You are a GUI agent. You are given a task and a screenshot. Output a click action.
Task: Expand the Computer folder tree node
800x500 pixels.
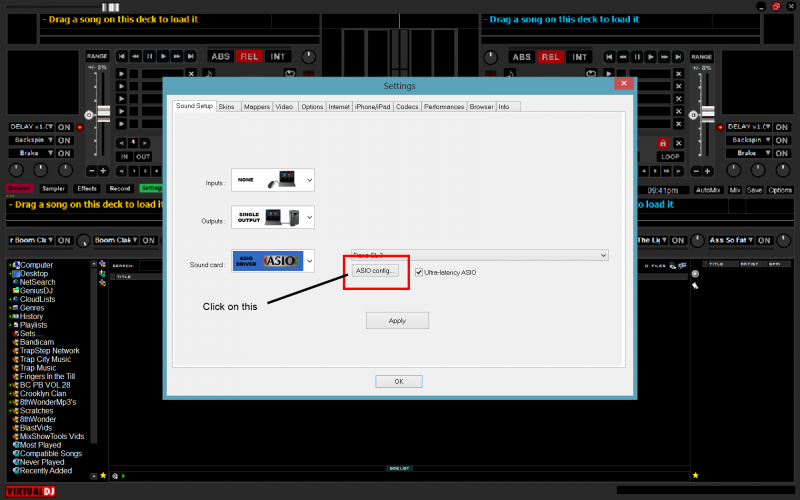click(x=10, y=265)
